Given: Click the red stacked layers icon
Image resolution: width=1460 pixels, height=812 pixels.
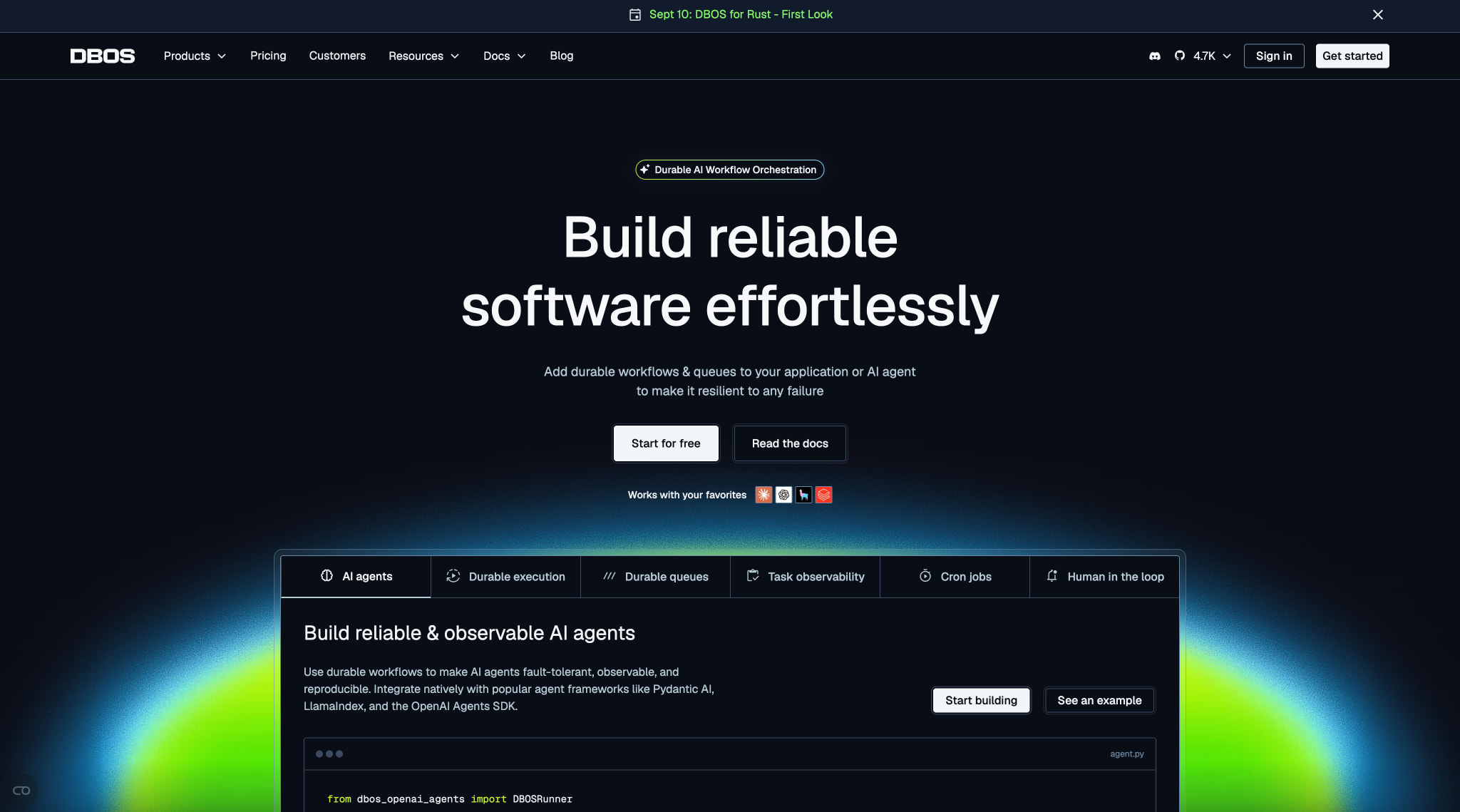Looking at the screenshot, I should pyautogui.click(x=823, y=495).
